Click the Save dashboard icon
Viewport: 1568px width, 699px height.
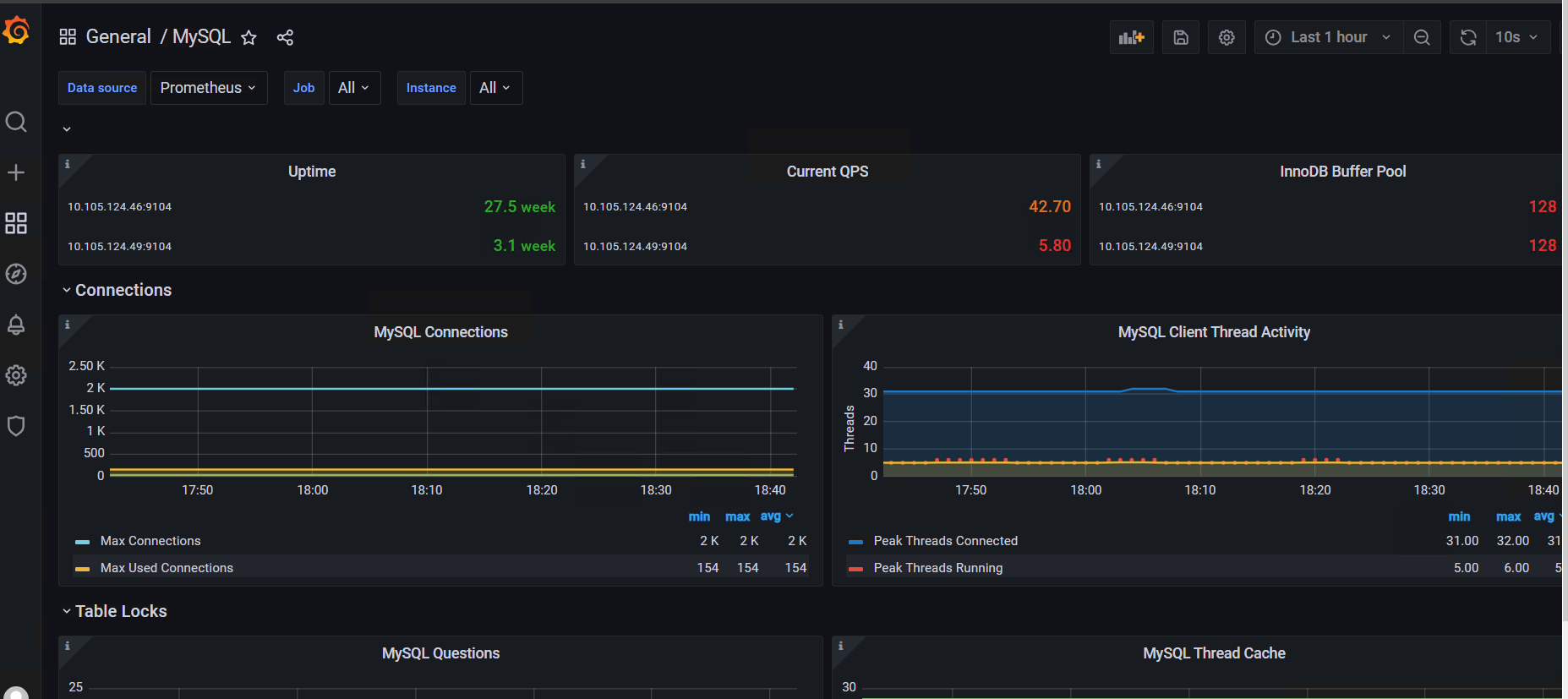pyautogui.click(x=1181, y=37)
